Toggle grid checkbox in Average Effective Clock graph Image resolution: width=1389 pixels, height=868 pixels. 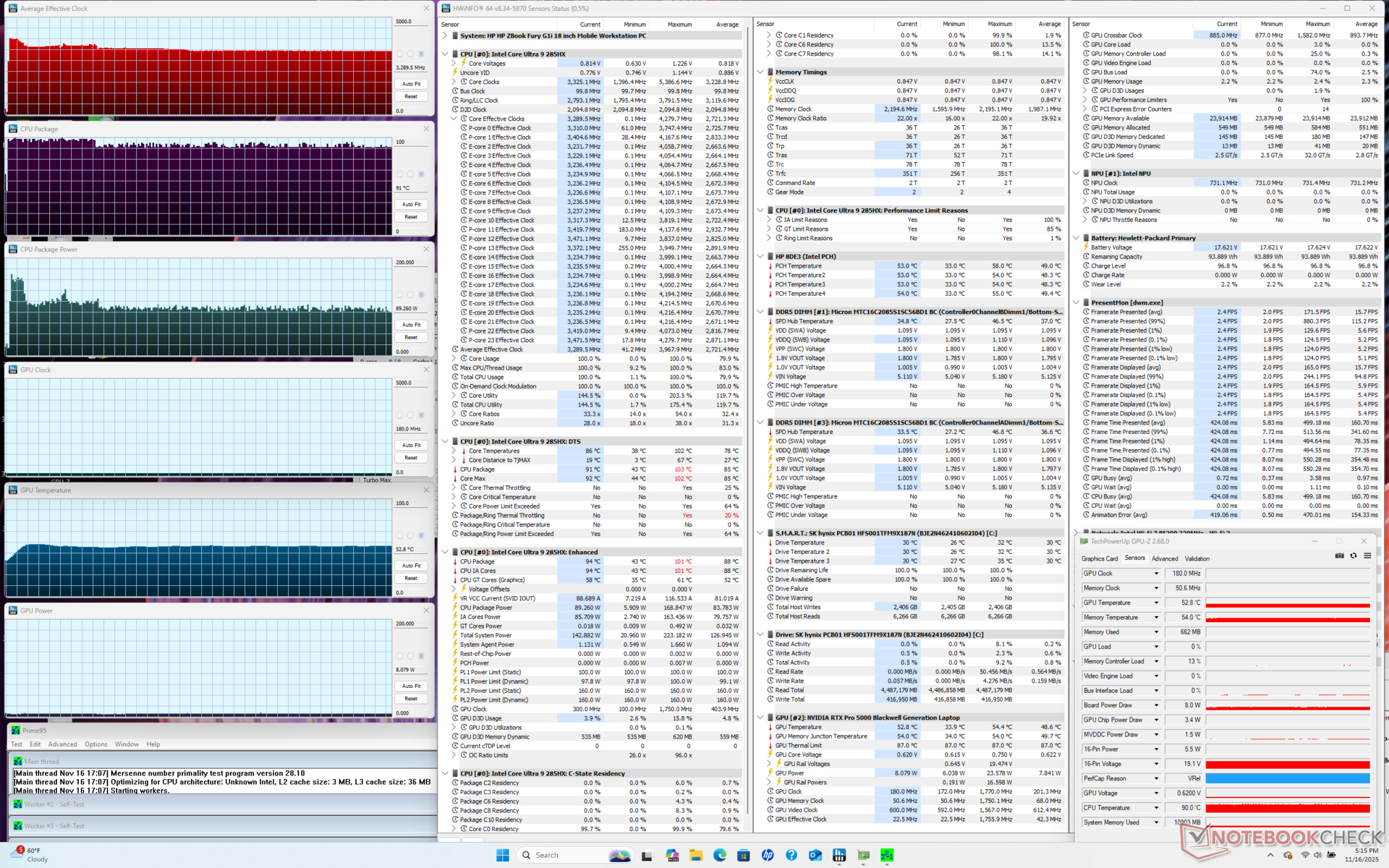pyautogui.click(x=421, y=54)
